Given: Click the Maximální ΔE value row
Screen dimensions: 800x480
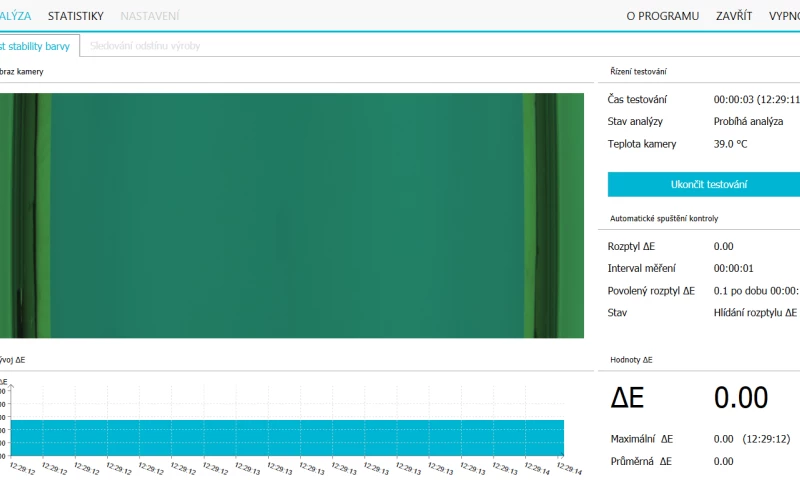Looking at the screenshot, I should 751,439.
